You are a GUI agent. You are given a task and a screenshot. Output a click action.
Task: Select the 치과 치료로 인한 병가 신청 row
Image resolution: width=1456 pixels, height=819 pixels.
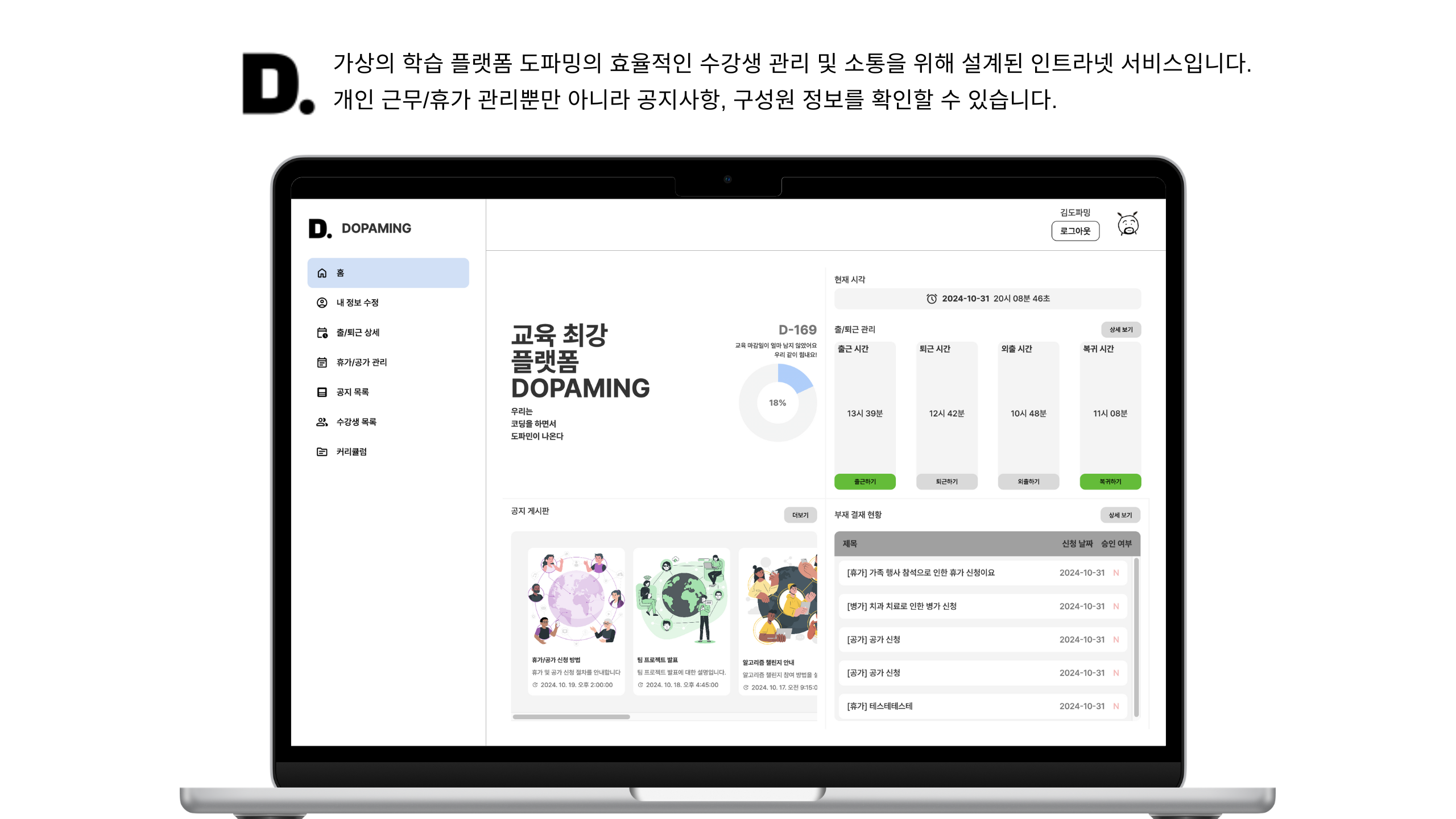click(982, 606)
